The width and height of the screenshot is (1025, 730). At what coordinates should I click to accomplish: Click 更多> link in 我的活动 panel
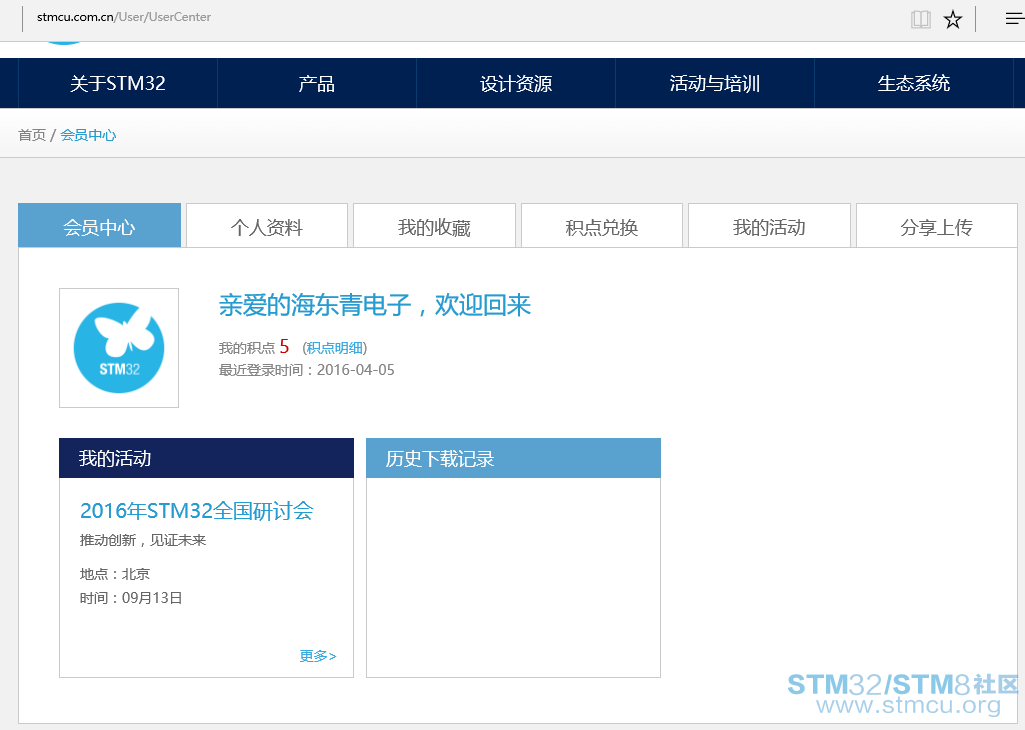(x=318, y=655)
